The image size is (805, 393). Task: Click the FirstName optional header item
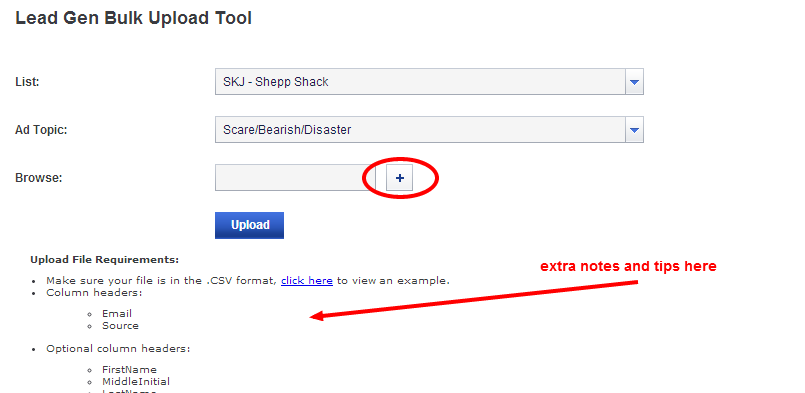click(x=129, y=369)
